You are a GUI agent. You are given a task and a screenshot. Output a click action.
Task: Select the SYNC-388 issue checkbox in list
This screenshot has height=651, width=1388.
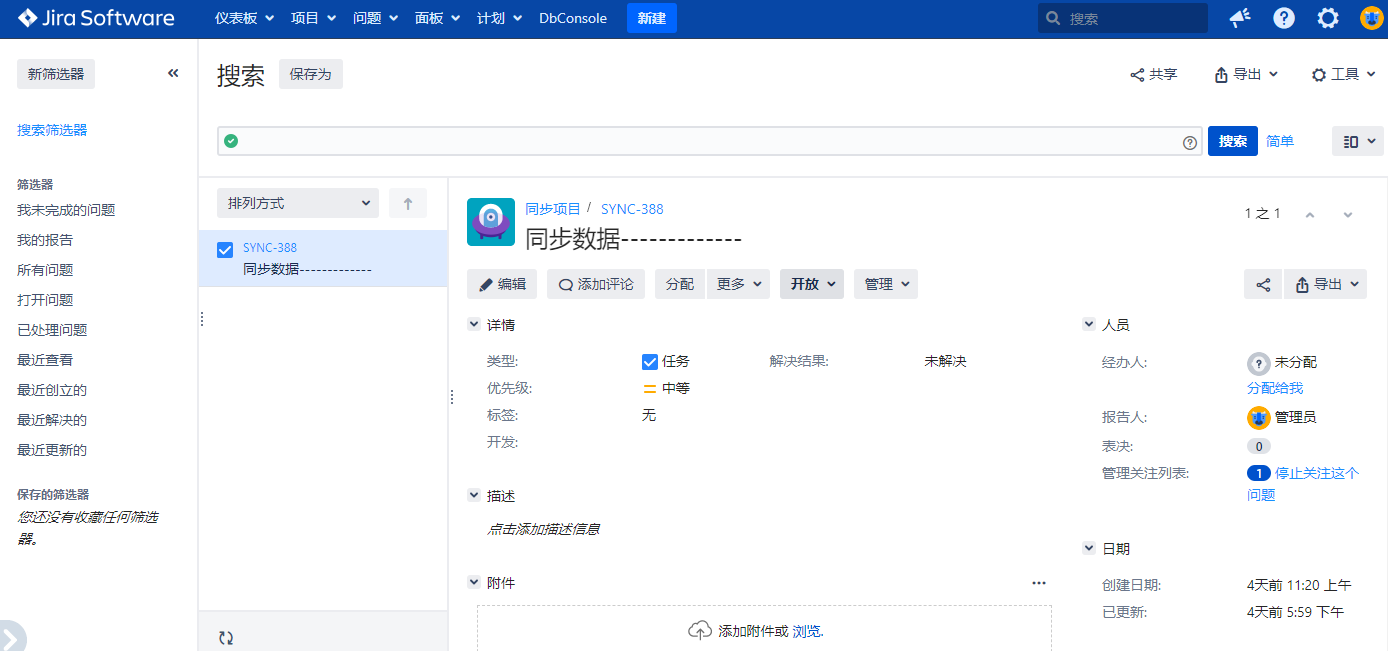coord(225,250)
